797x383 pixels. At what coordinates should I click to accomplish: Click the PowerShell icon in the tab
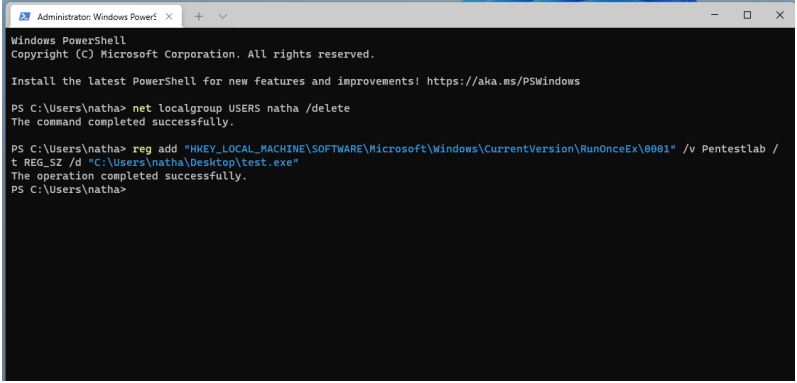coord(24,17)
